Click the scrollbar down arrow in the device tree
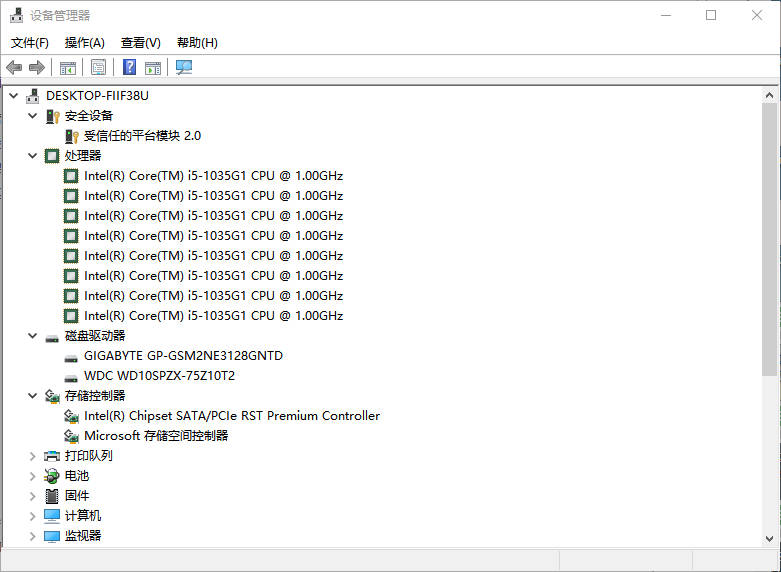 click(x=770, y=539)
